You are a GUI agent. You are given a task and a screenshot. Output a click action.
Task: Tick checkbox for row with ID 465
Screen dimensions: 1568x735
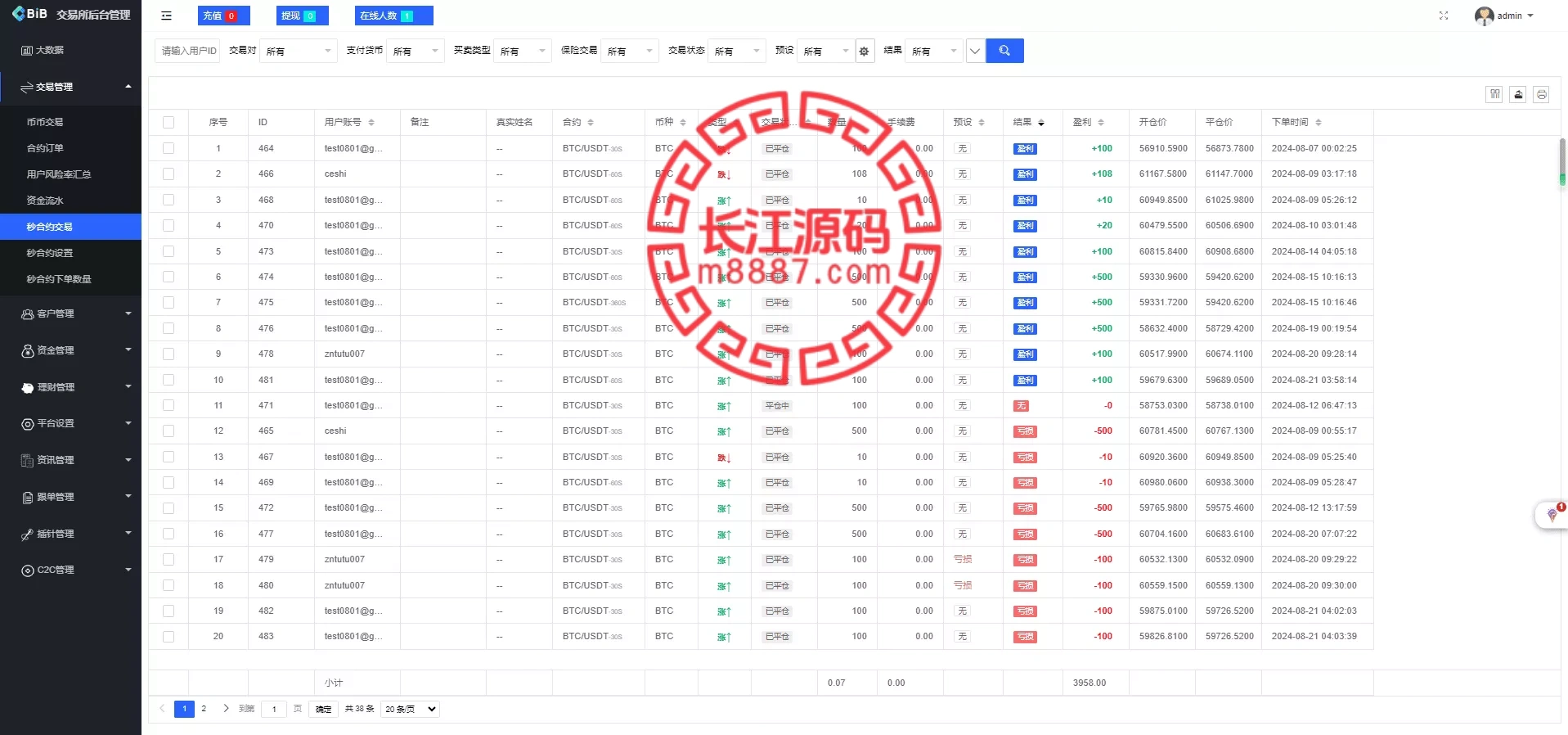pyautogui.click(x=168, y=431)
